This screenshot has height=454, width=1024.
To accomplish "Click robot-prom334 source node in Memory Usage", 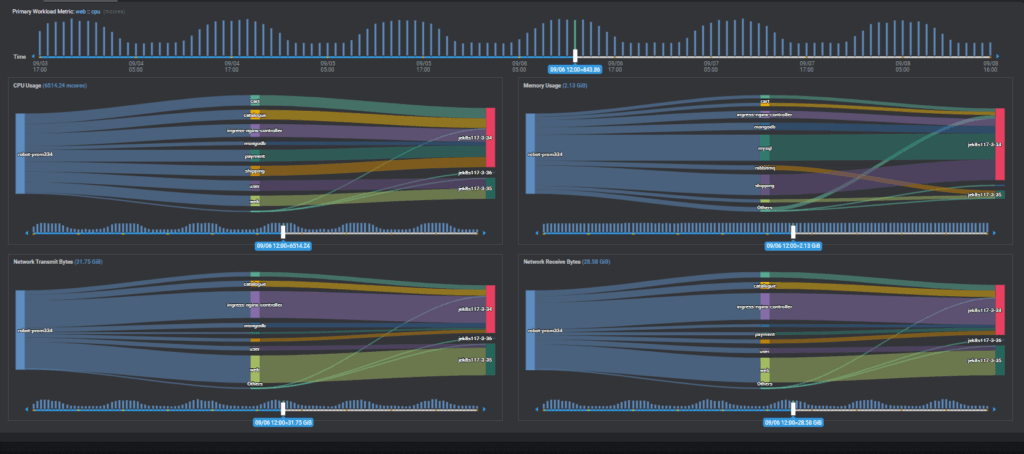I will point(530,153).
